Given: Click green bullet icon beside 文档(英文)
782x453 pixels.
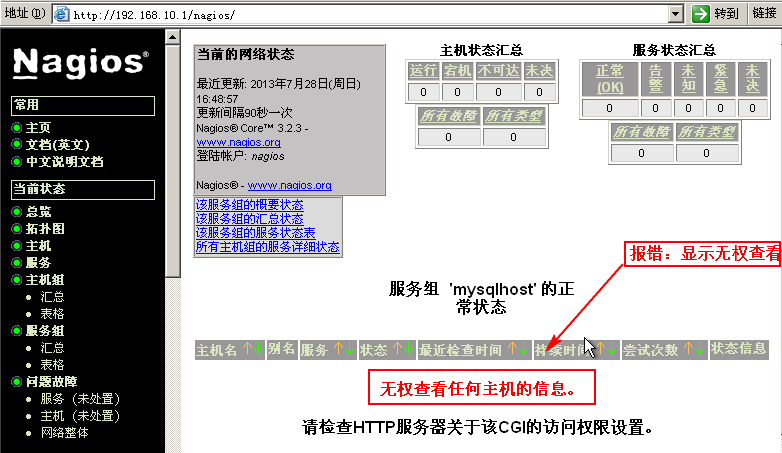Looking at the screenshot, I should (16, 145).
